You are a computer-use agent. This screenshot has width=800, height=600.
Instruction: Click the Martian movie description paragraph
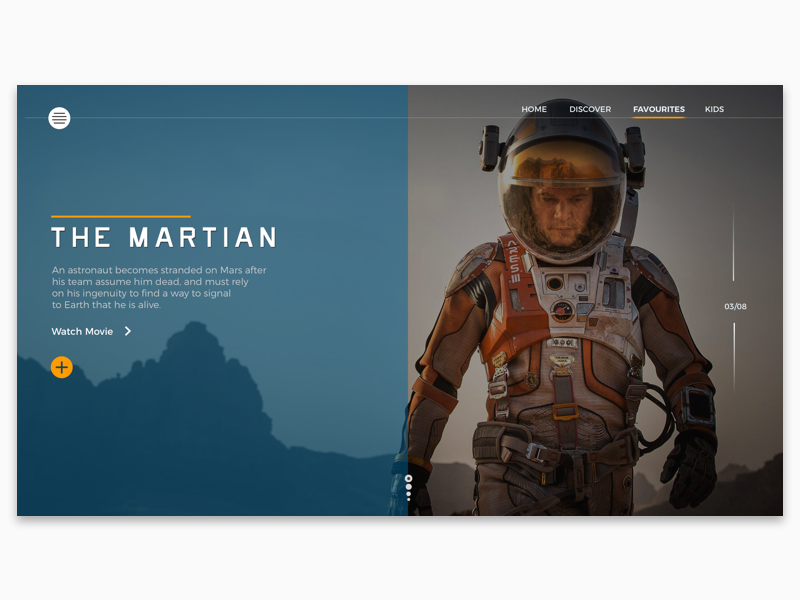(159, 287)
